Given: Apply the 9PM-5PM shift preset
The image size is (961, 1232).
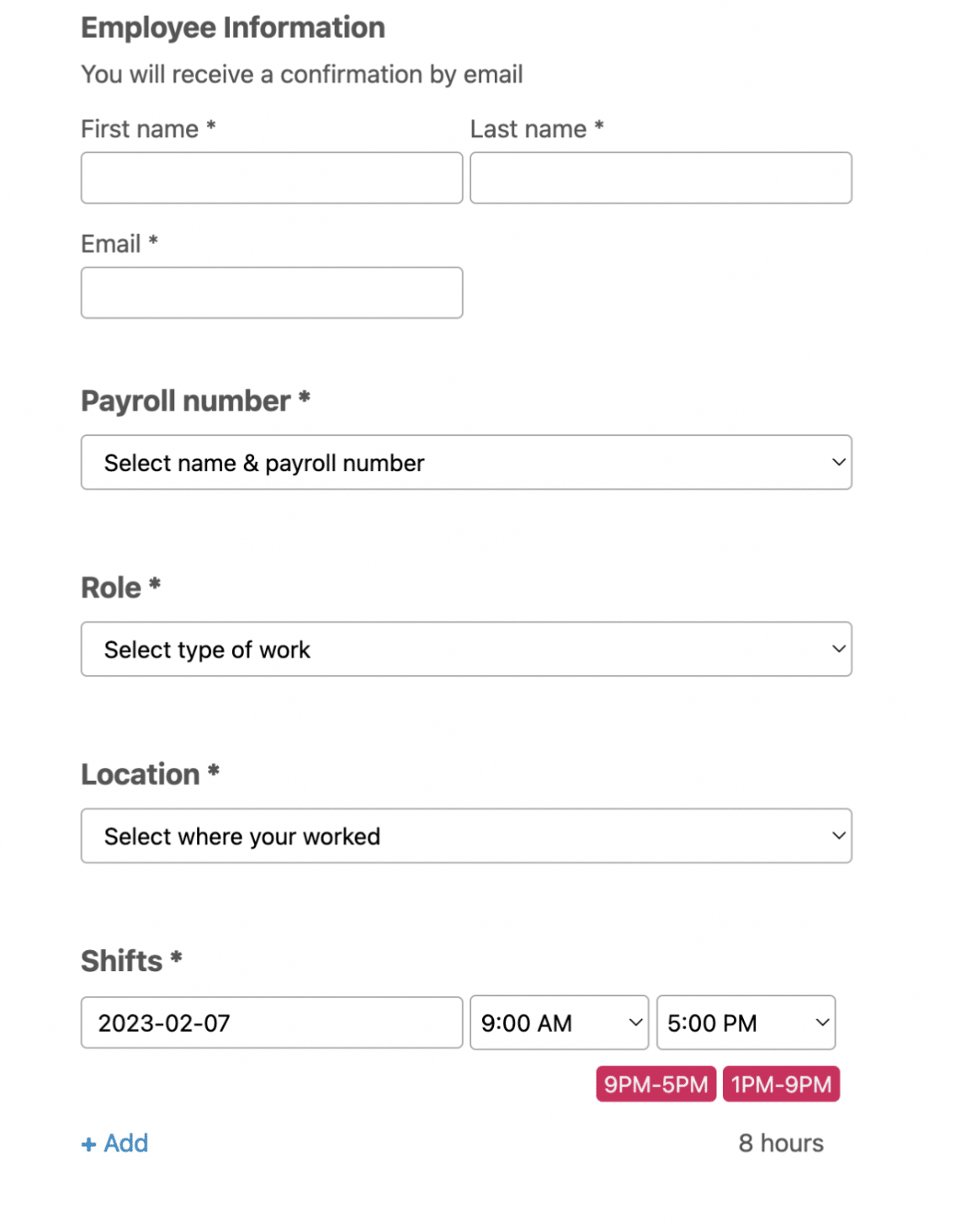Looking at the screenshot, I should point(656,1084).
